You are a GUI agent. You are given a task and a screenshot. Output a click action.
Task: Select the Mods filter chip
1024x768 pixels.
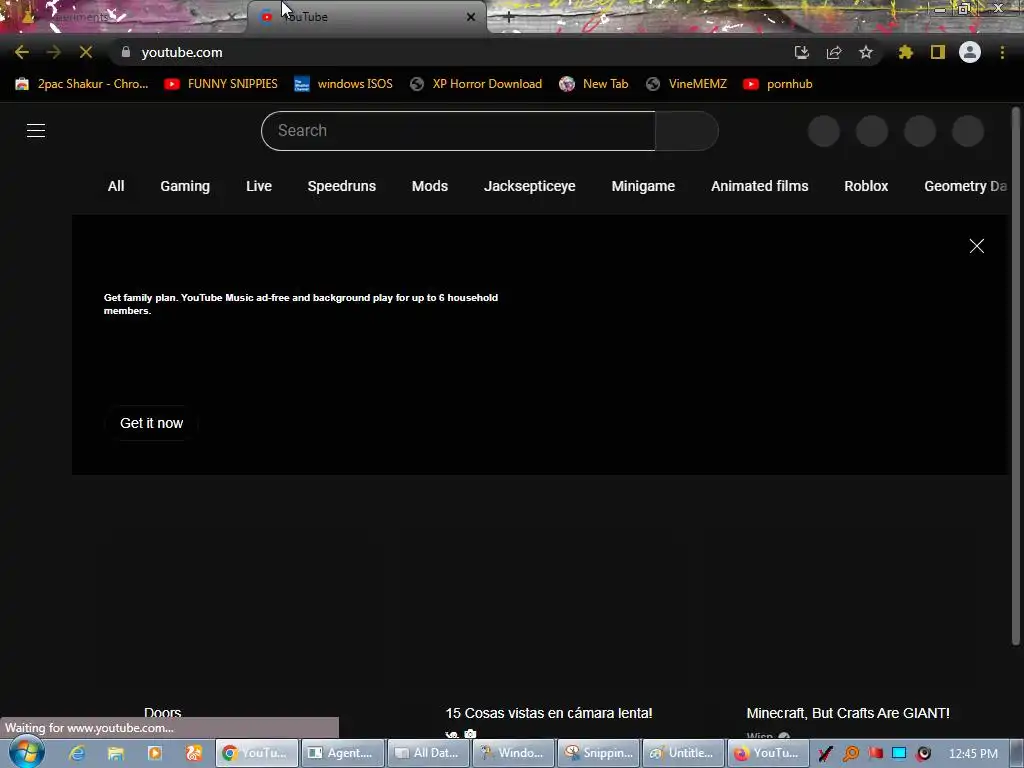pos(430,186)
